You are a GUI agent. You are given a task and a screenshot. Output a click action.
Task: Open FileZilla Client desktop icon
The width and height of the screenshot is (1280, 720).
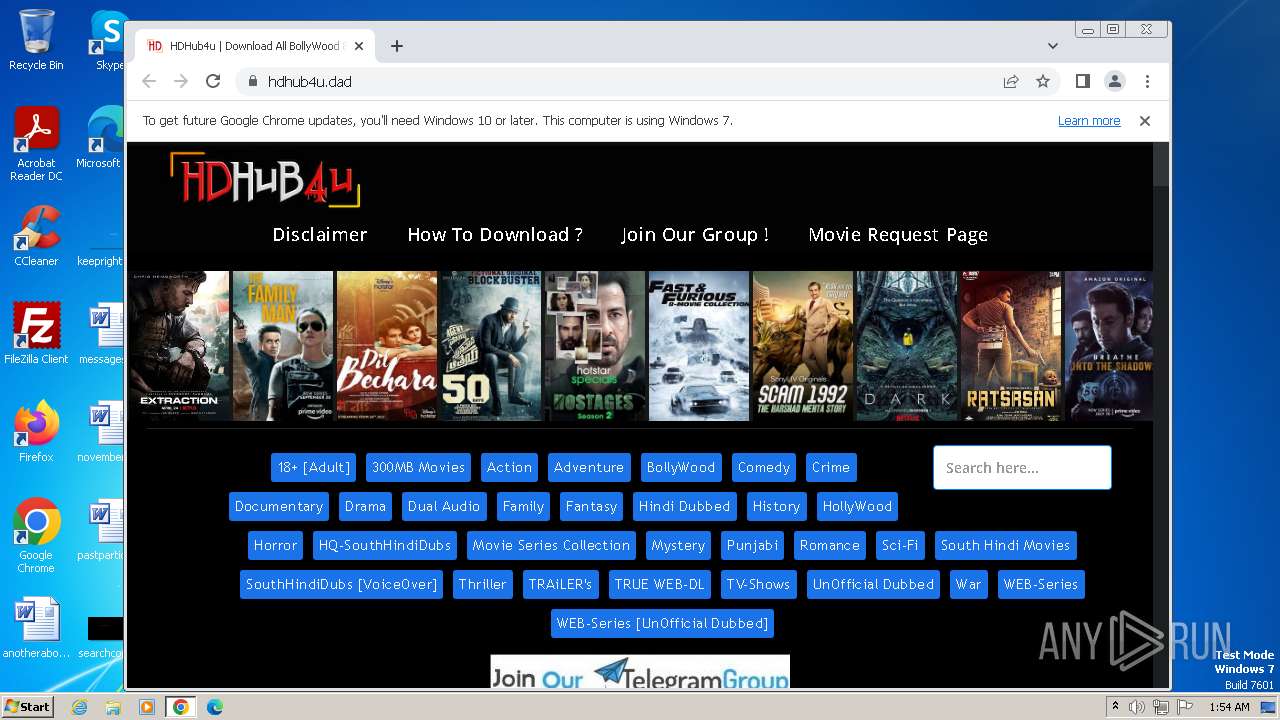pos(36,334)
